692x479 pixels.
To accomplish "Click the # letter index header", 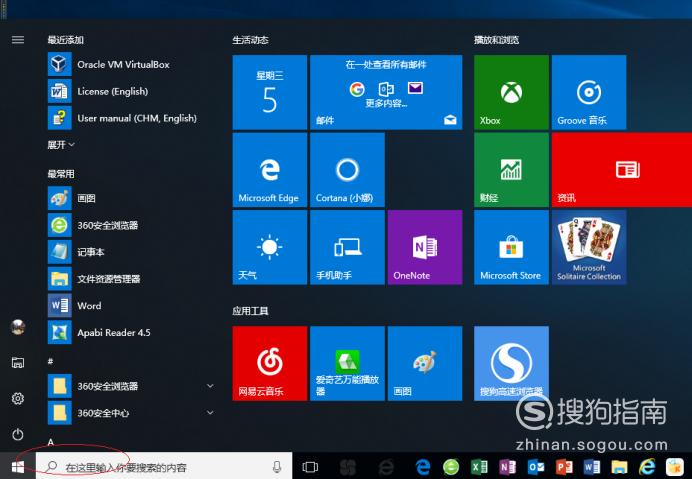I will [x=50, y=361].
